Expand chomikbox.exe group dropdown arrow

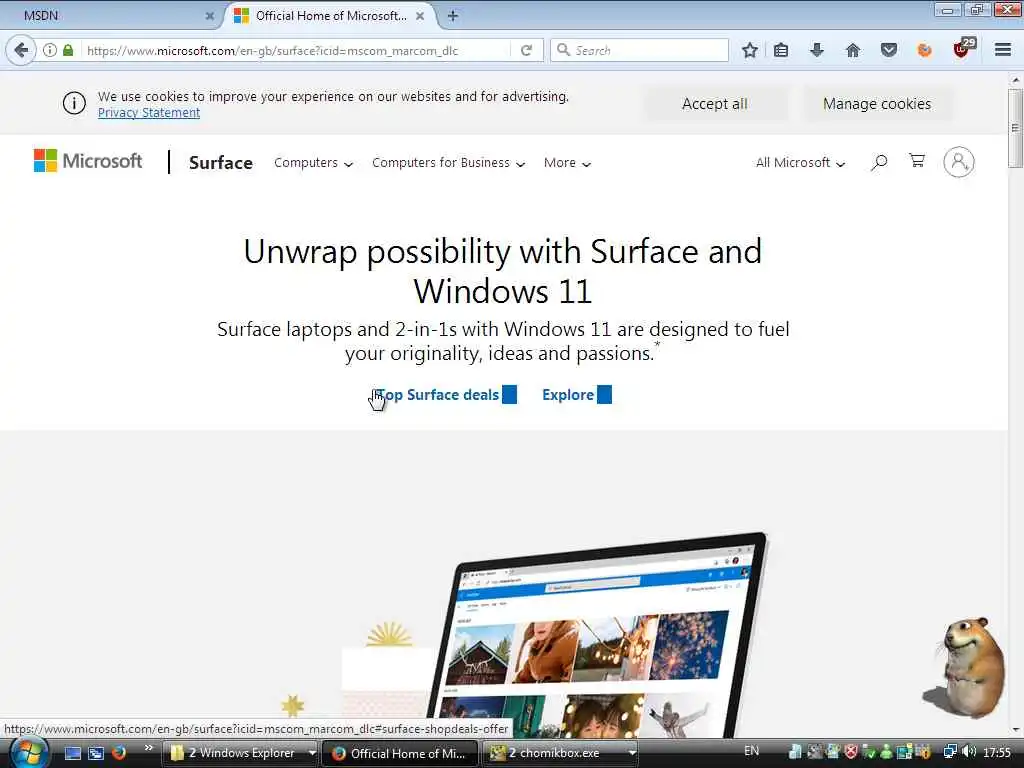coord(632,753)
